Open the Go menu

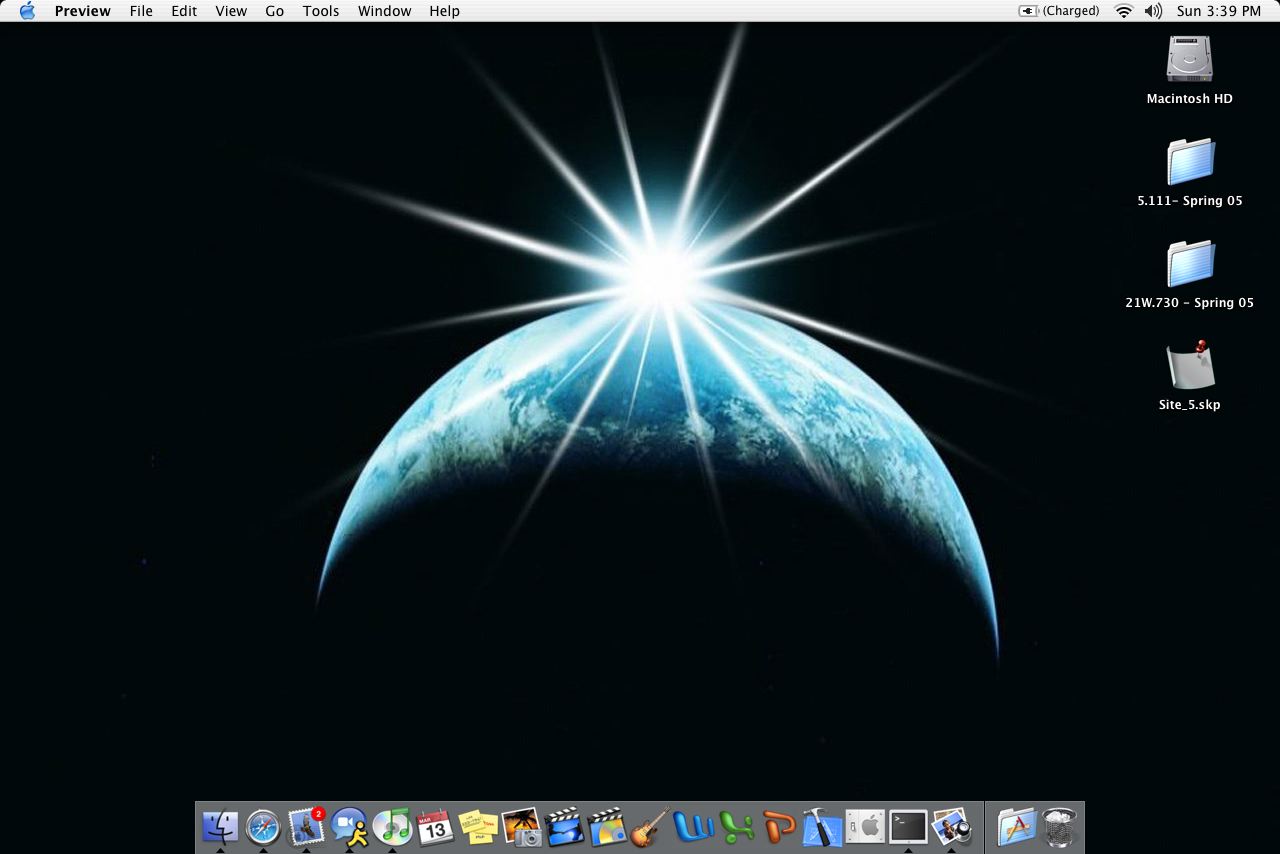(275, 11)
